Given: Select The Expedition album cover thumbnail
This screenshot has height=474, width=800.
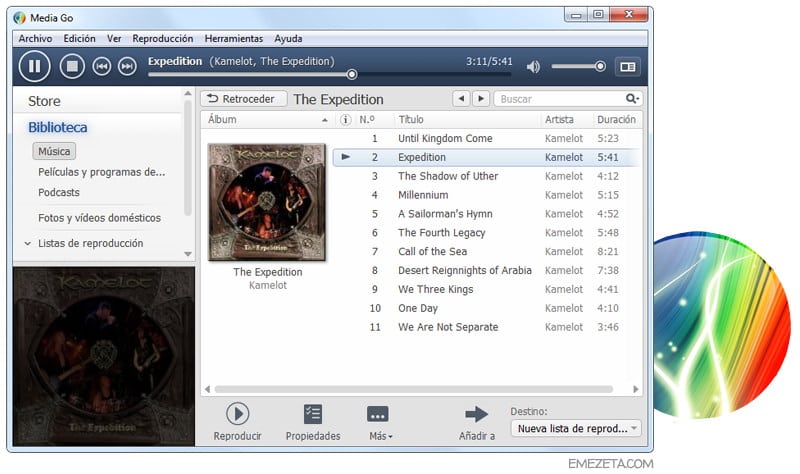Looking at the screenshot, I should coord(267,202).
